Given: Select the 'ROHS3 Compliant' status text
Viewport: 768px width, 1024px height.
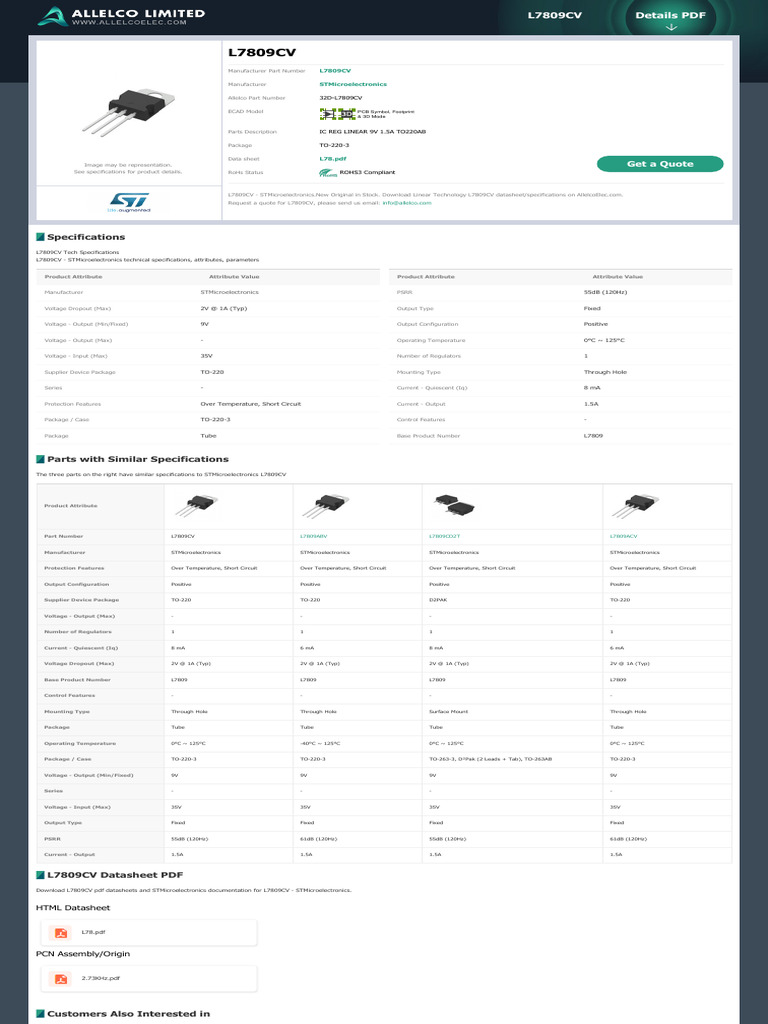Looking at the screenshot, I should (367, 172).
